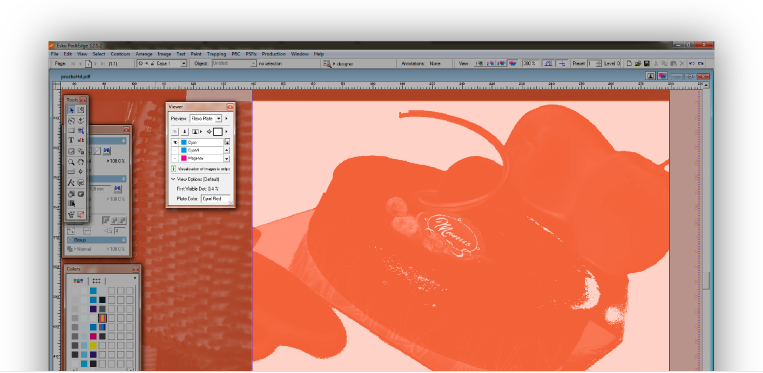Open the Production menu

coord(273,54)
